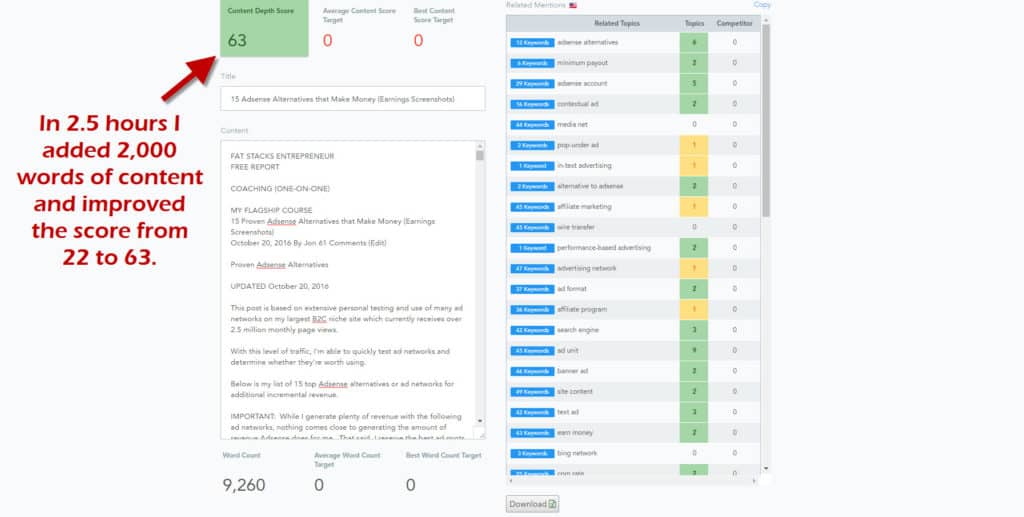The image size is (1024, 517).
Task: Click the Title input field
Action: coord(352,98)
